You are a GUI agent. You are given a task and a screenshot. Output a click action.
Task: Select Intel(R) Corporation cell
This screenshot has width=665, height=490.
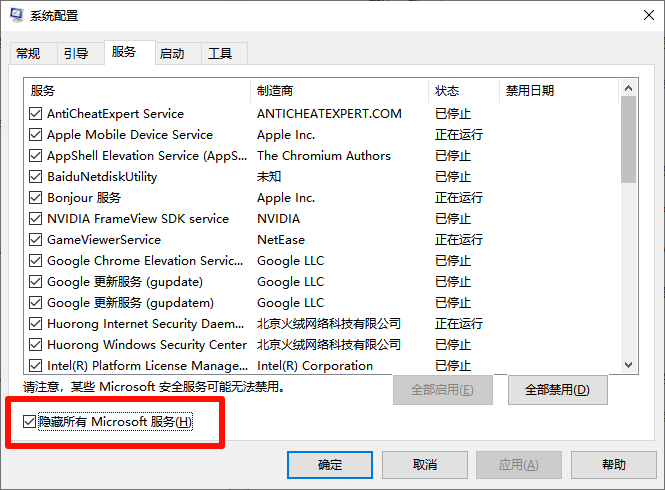(315, 366)
